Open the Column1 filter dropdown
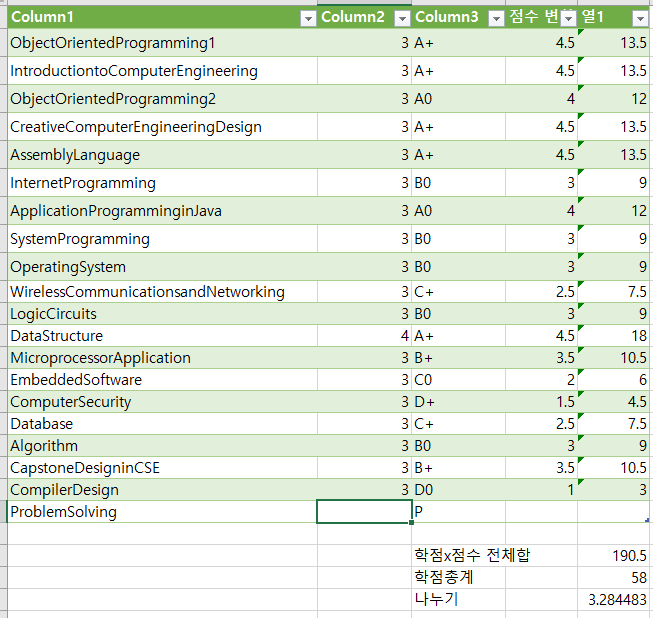The width and height of the screenshot is (653, 618). coord(308,18)
